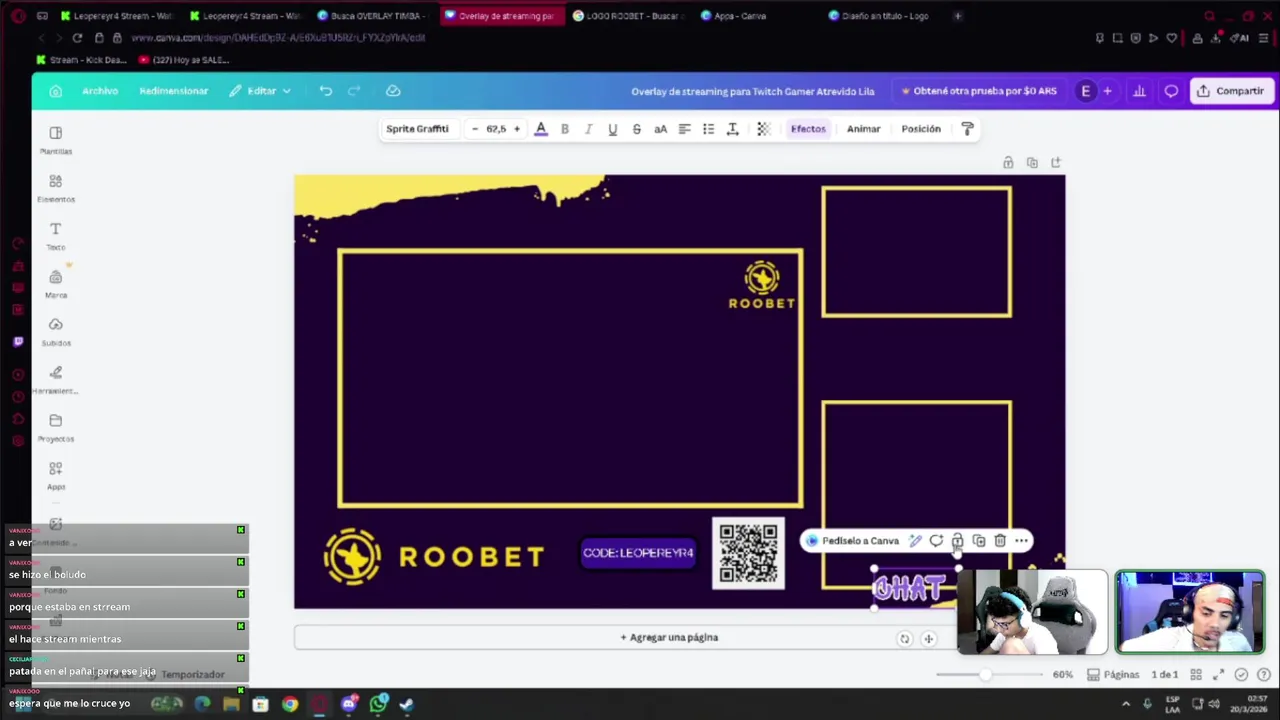Viewport: 1280px width, 720px height.
Task: Click Obtené otra prueba por $0 ARS
Action: point(979,91)
